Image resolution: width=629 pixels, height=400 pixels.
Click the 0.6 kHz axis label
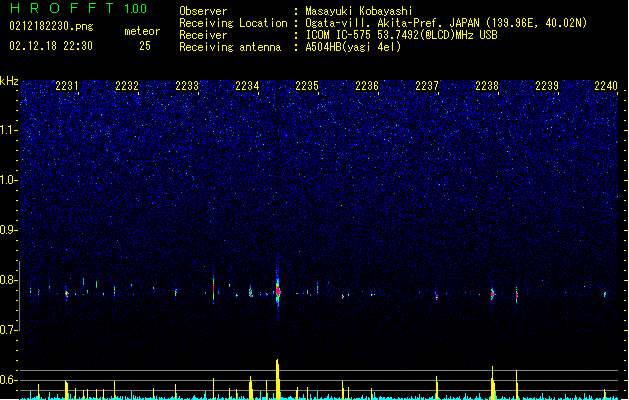[8, 380]
